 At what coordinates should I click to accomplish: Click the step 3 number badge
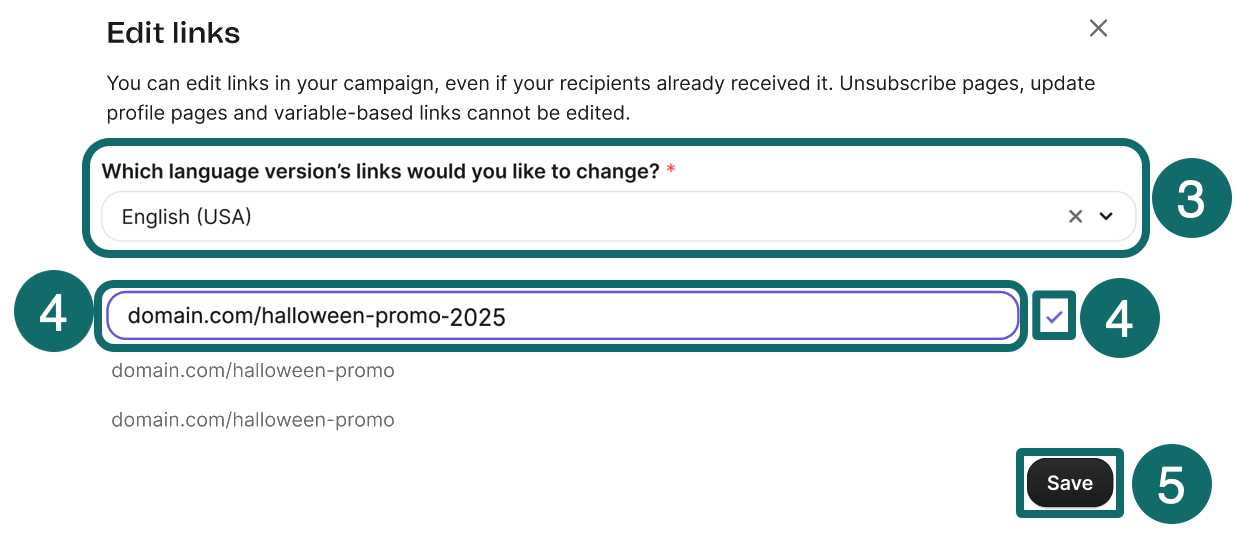(1190, 200)
